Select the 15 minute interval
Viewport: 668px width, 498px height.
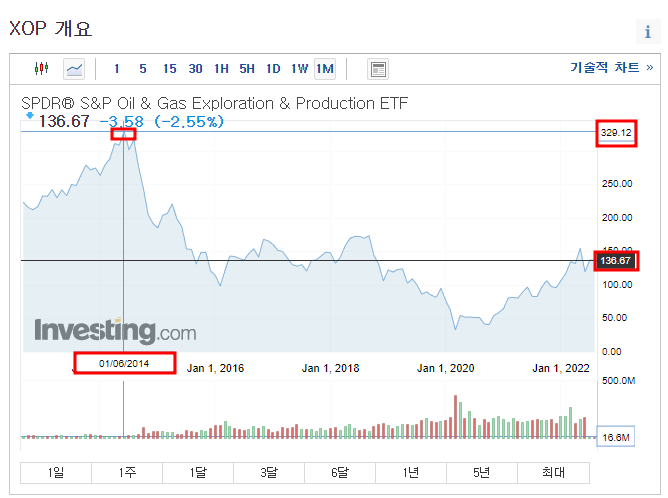[169, 69]
